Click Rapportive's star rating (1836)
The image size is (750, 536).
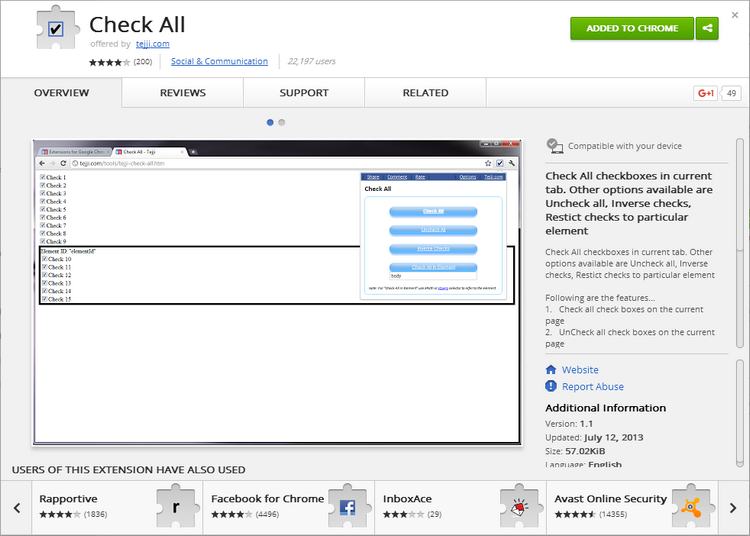point(73,514)
